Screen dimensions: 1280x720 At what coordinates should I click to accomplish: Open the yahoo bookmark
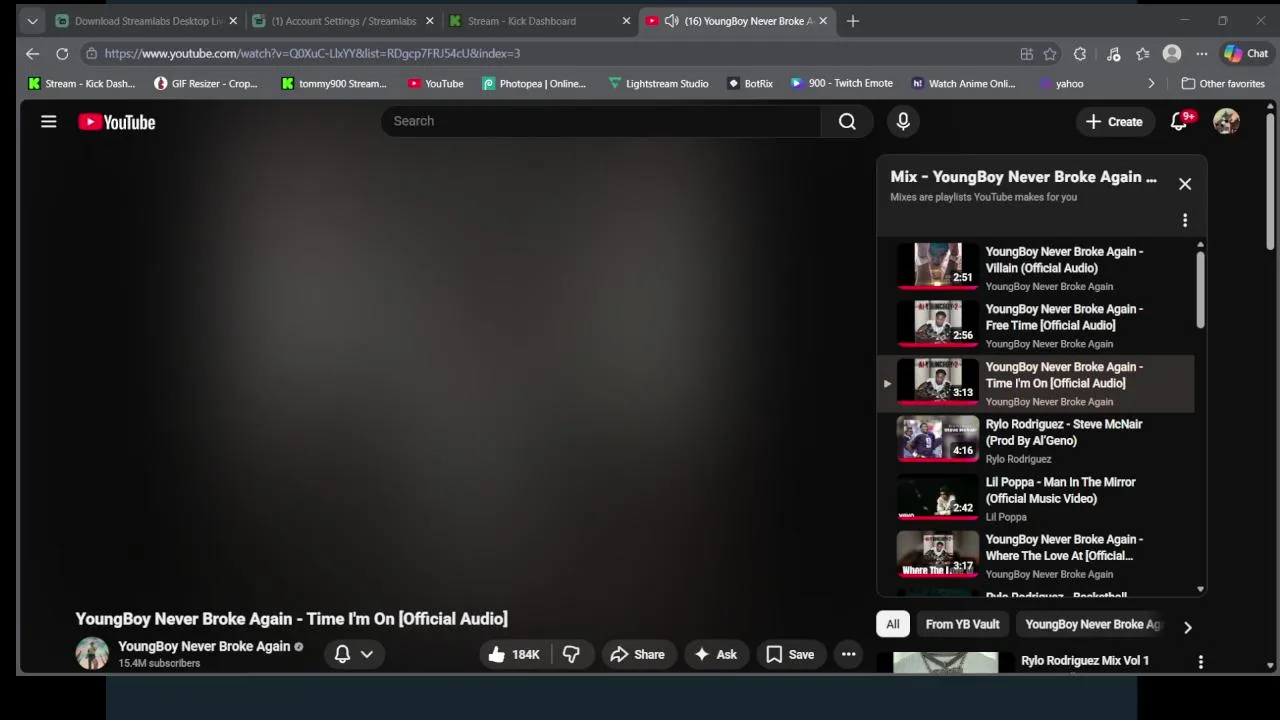1061,84
